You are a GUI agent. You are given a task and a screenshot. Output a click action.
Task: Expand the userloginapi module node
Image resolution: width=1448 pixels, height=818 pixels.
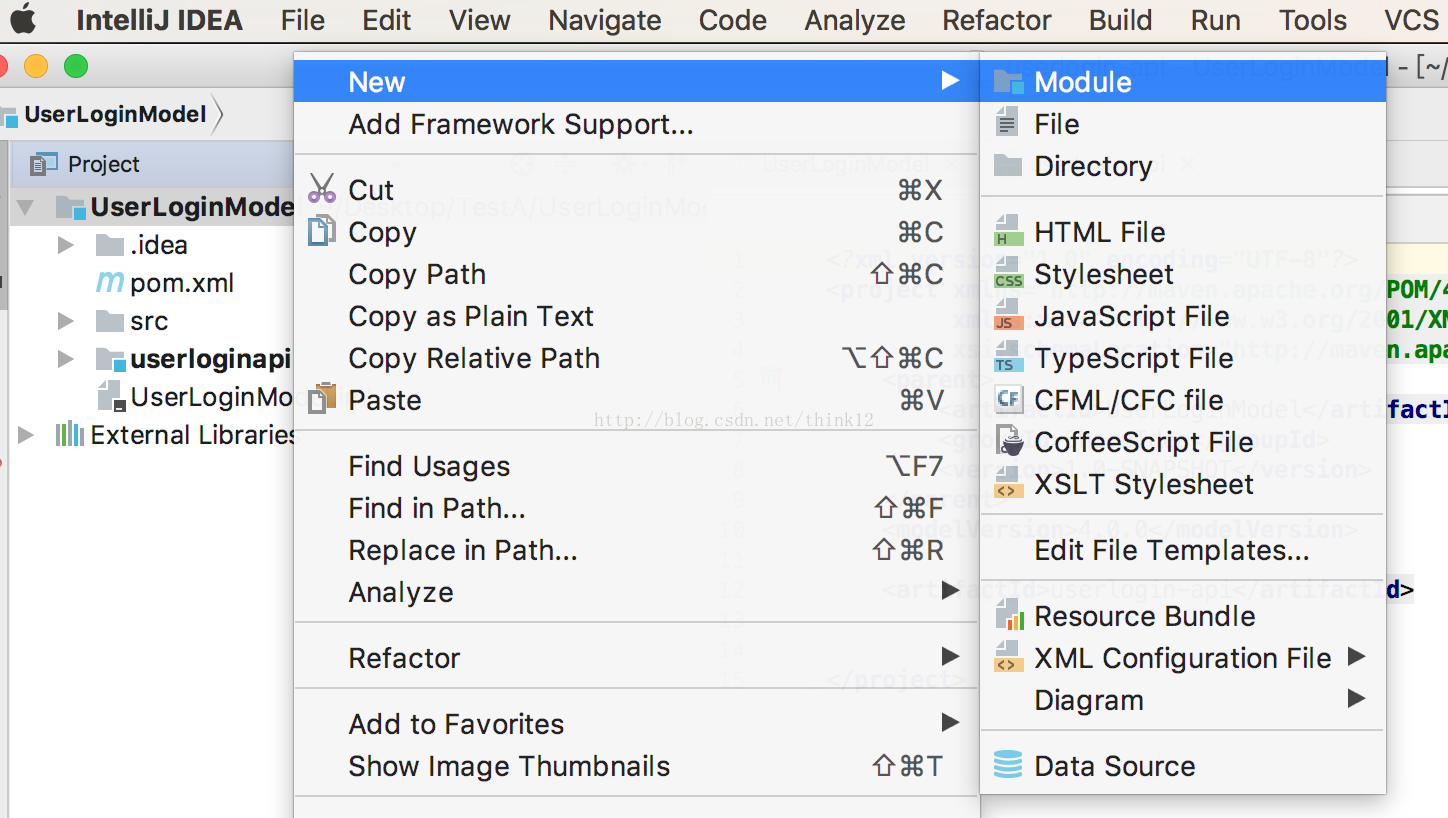click(x=65, y=359)
